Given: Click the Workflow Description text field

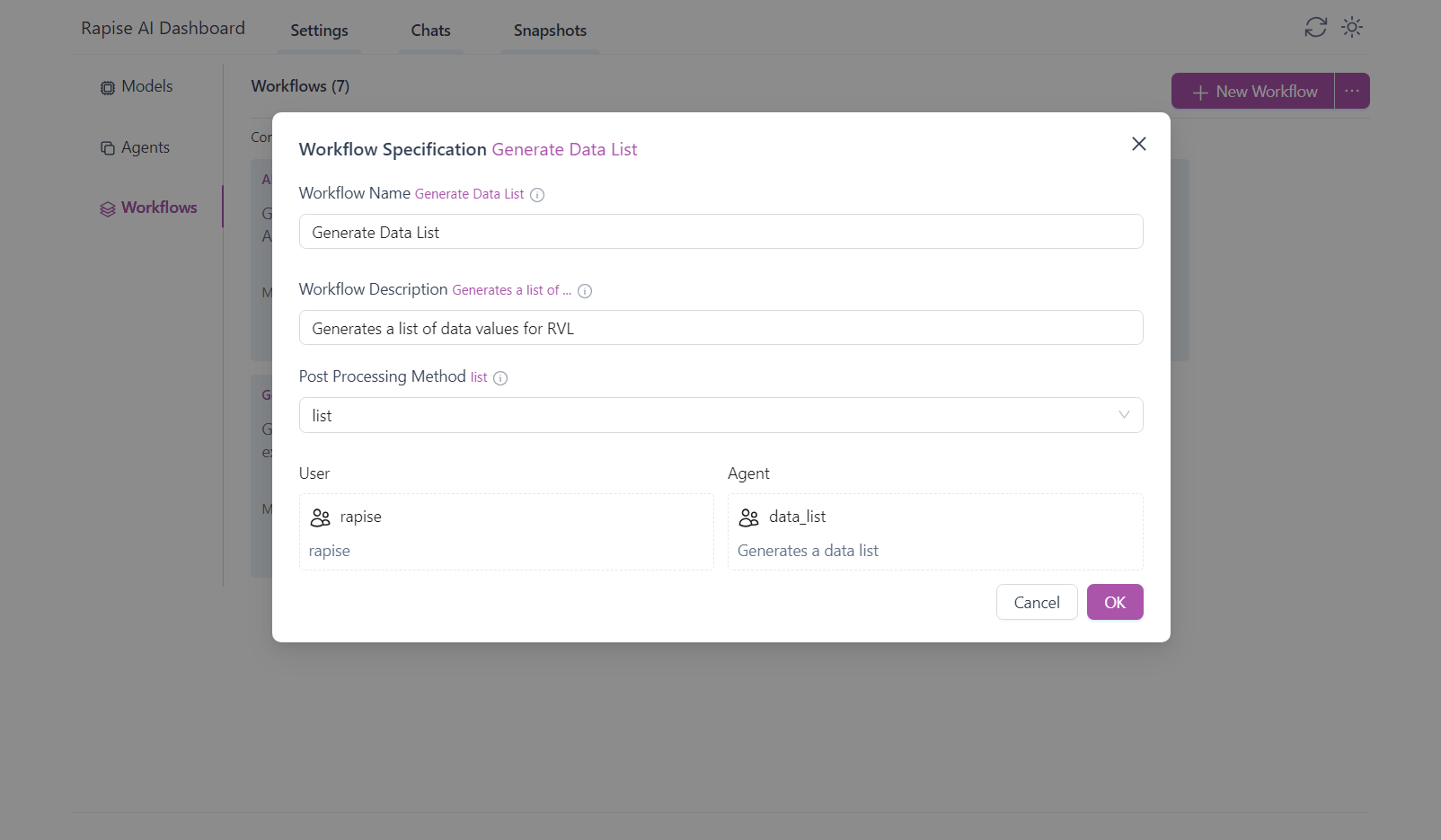Looking at the screenshot, I should tap(720, 328).
